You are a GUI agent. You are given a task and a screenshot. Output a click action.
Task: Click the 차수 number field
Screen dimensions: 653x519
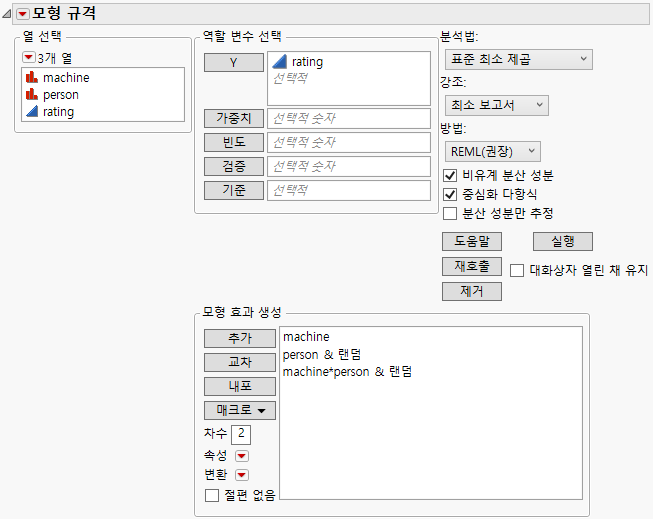pos(240,434)
